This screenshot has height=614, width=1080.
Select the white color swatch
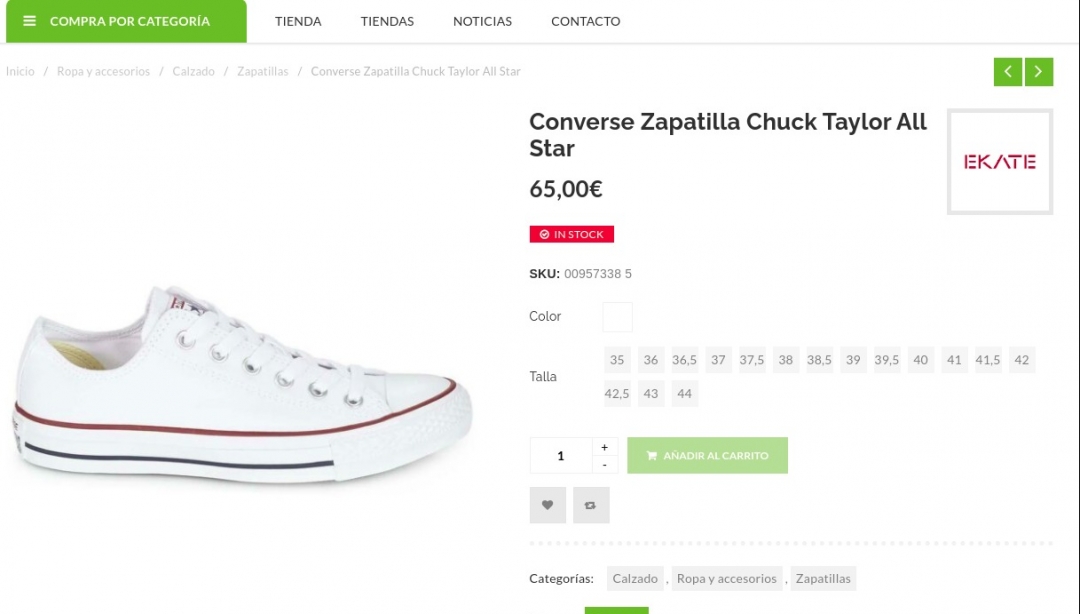(x=617, y=317)
